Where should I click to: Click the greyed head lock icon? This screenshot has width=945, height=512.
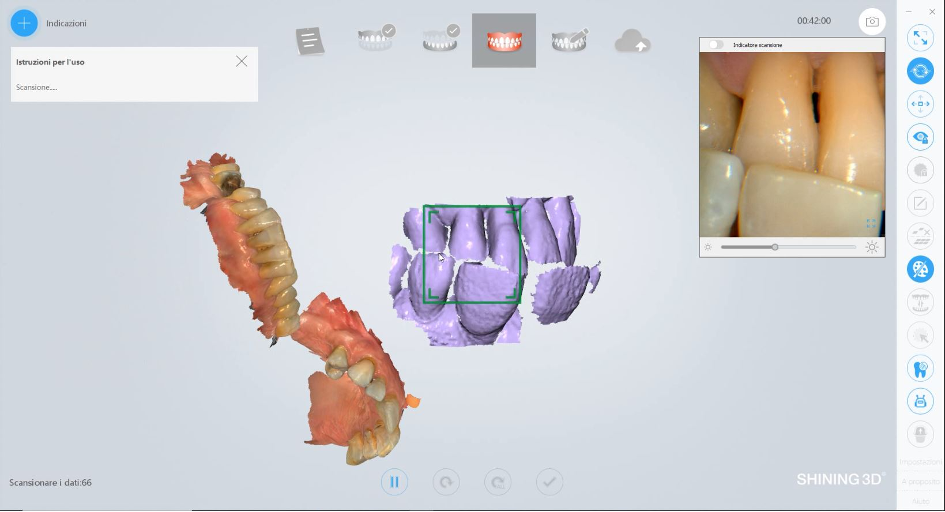coord(920,170)
